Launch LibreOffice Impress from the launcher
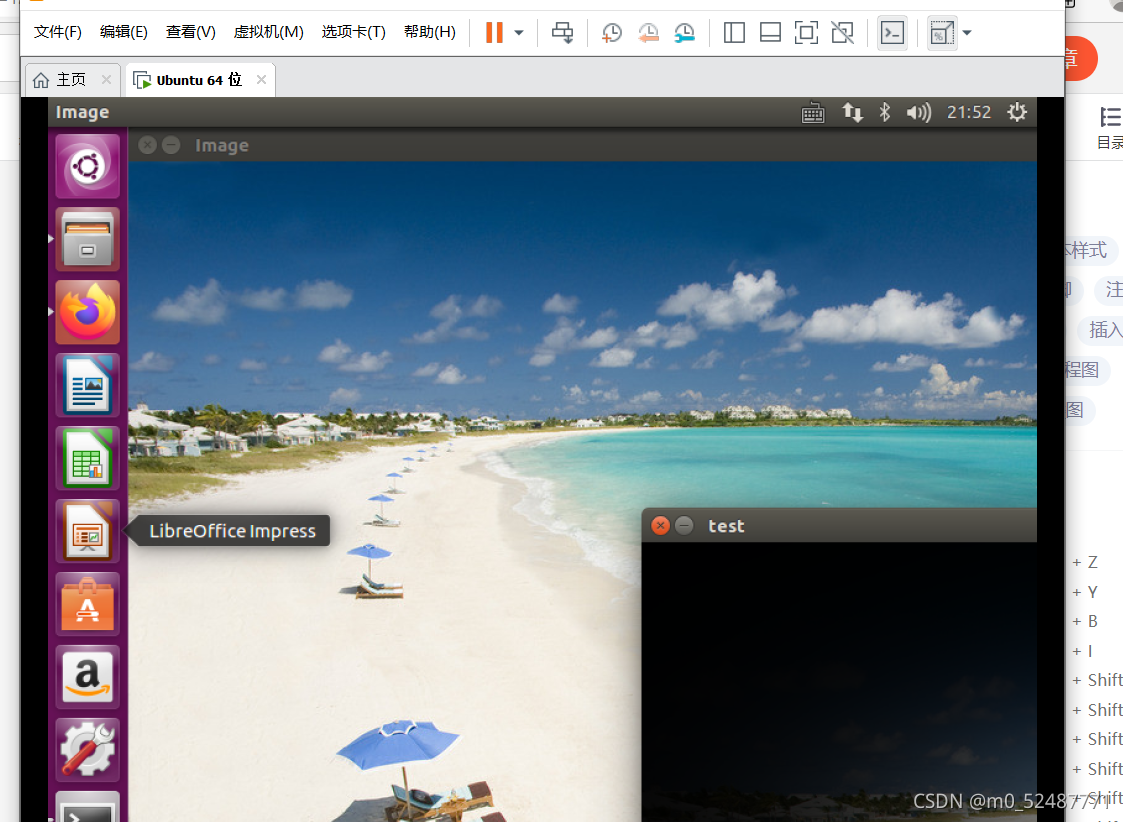 [x=87, y=531]
